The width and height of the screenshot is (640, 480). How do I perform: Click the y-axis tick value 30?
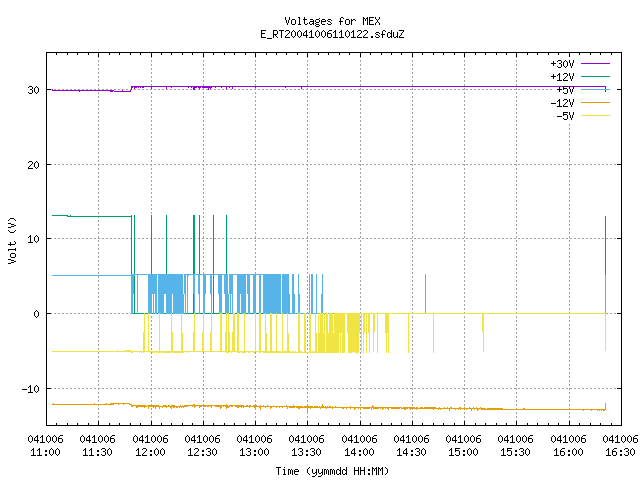(x=33, y=90)
